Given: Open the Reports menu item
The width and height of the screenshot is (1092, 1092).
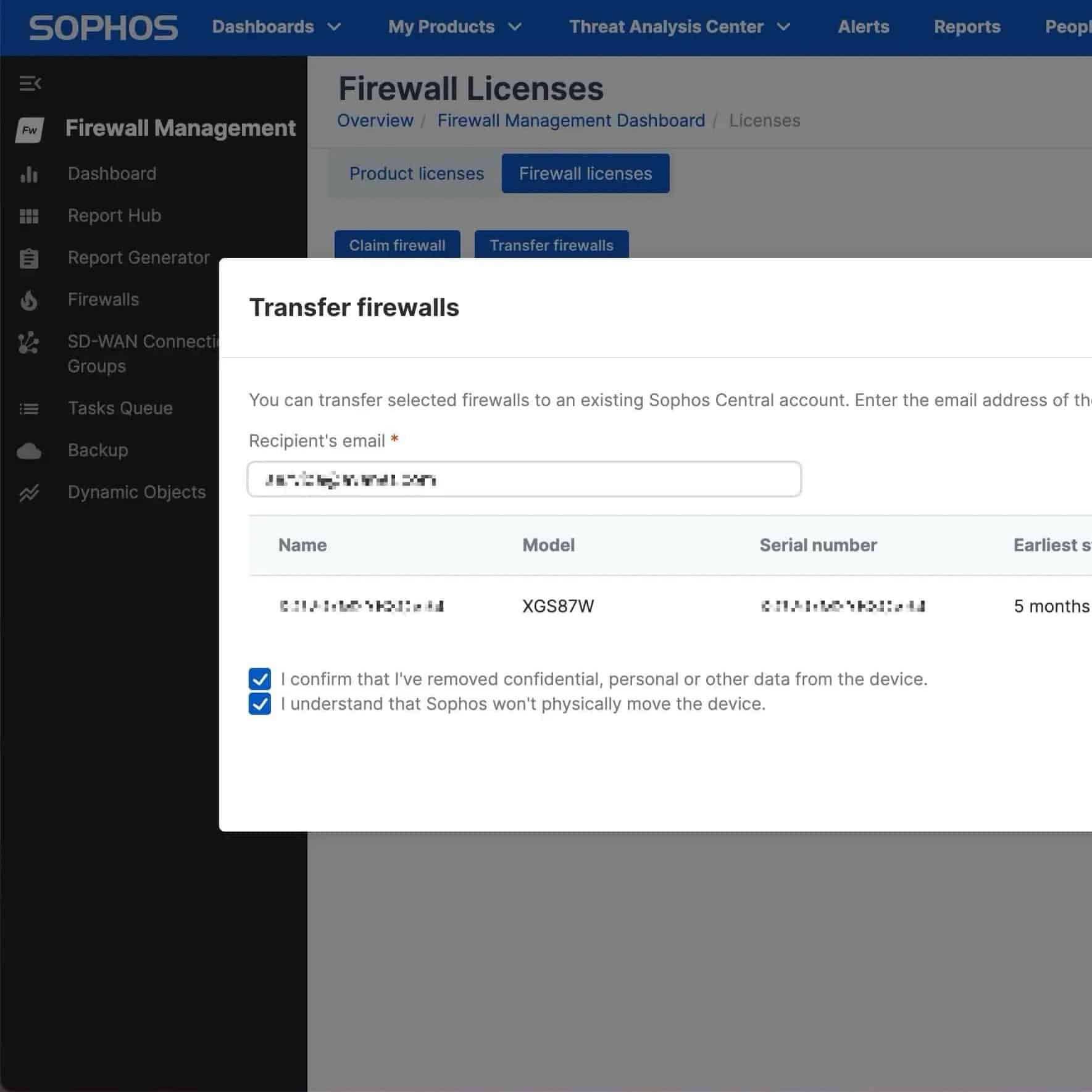Looking at the screenshot, I should (x=967, y=27).
